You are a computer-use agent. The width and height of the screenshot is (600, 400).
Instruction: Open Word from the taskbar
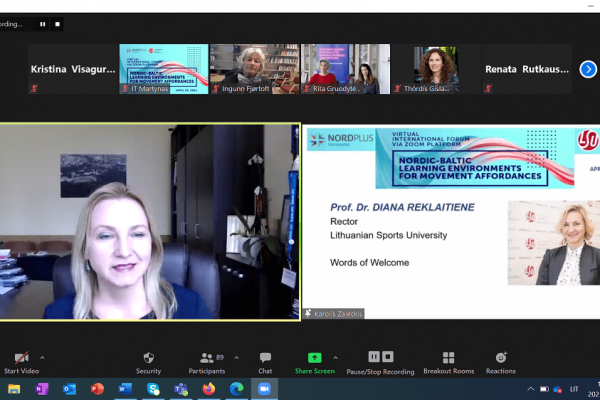(x=125, y=389)
